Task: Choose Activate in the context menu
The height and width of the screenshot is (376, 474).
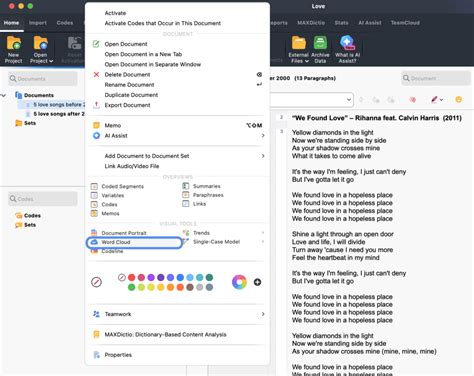Action: pos(115,13)
